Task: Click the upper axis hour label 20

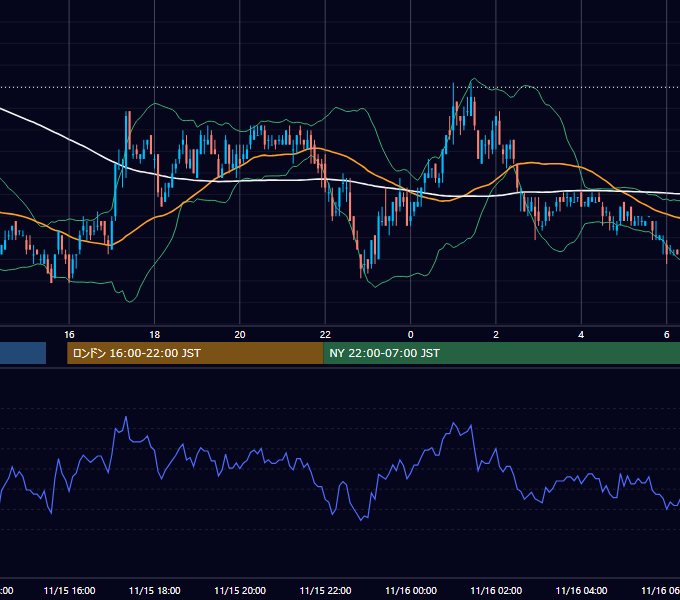Action: coord(240,335)
